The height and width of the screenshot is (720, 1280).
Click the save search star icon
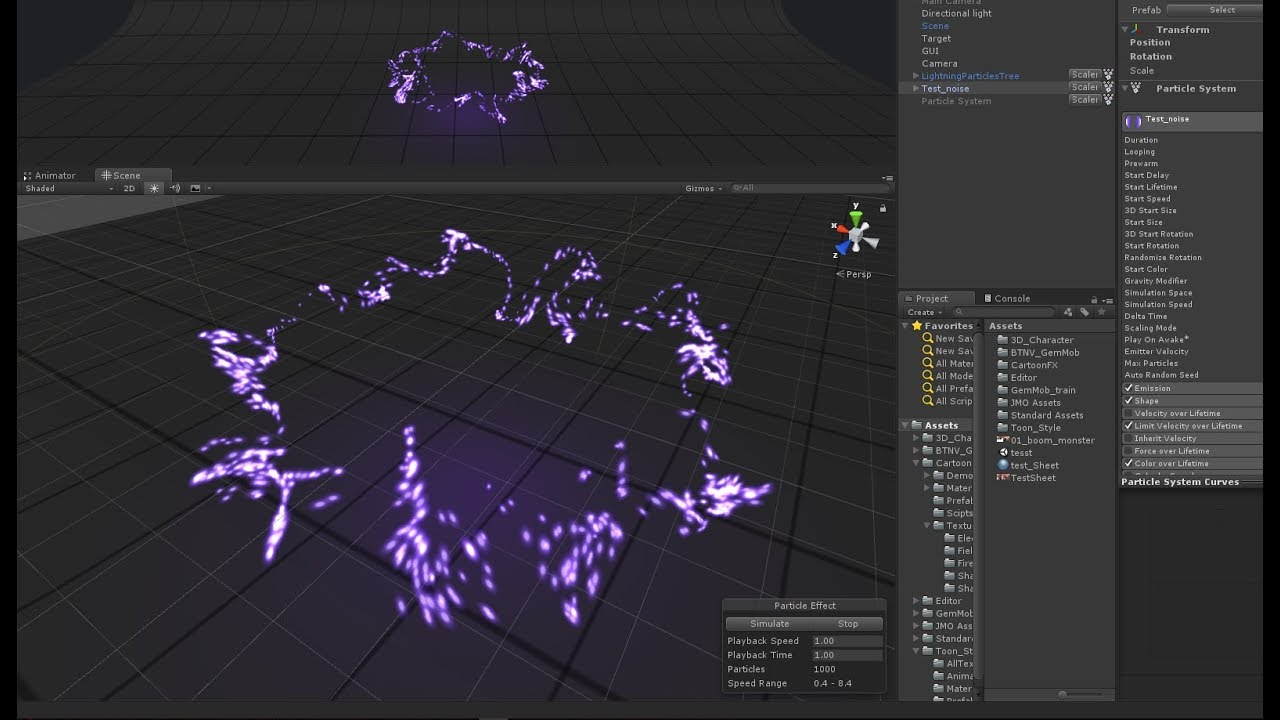click(x=1101, y=312)
